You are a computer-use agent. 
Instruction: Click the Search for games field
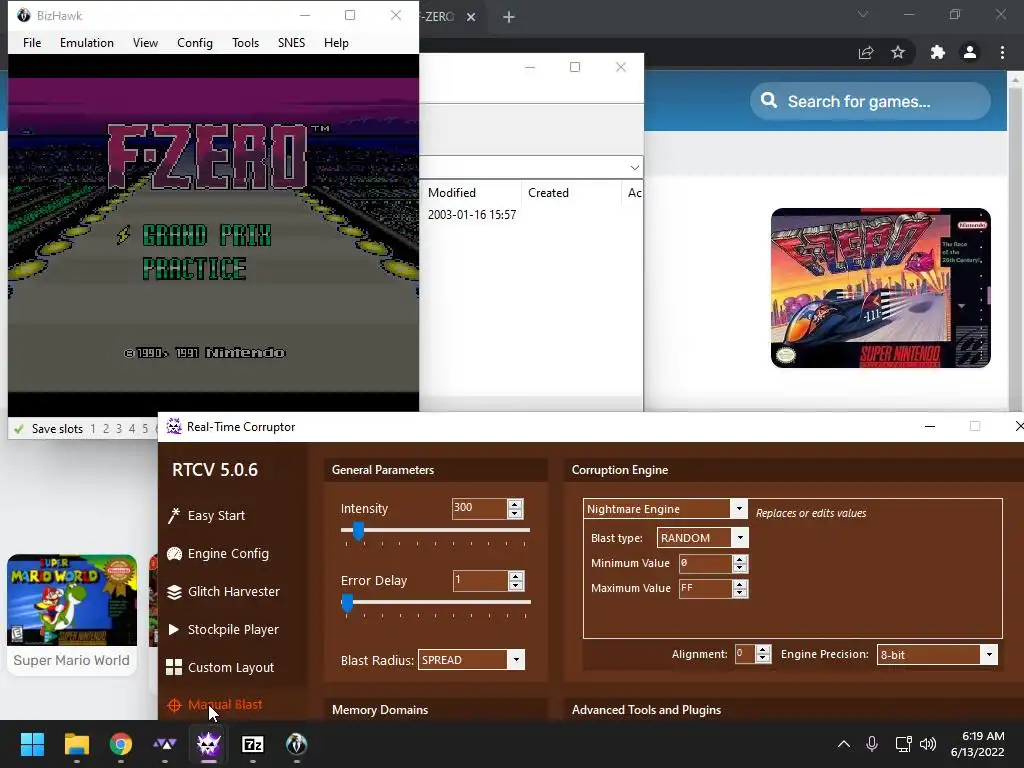point(871,101)
